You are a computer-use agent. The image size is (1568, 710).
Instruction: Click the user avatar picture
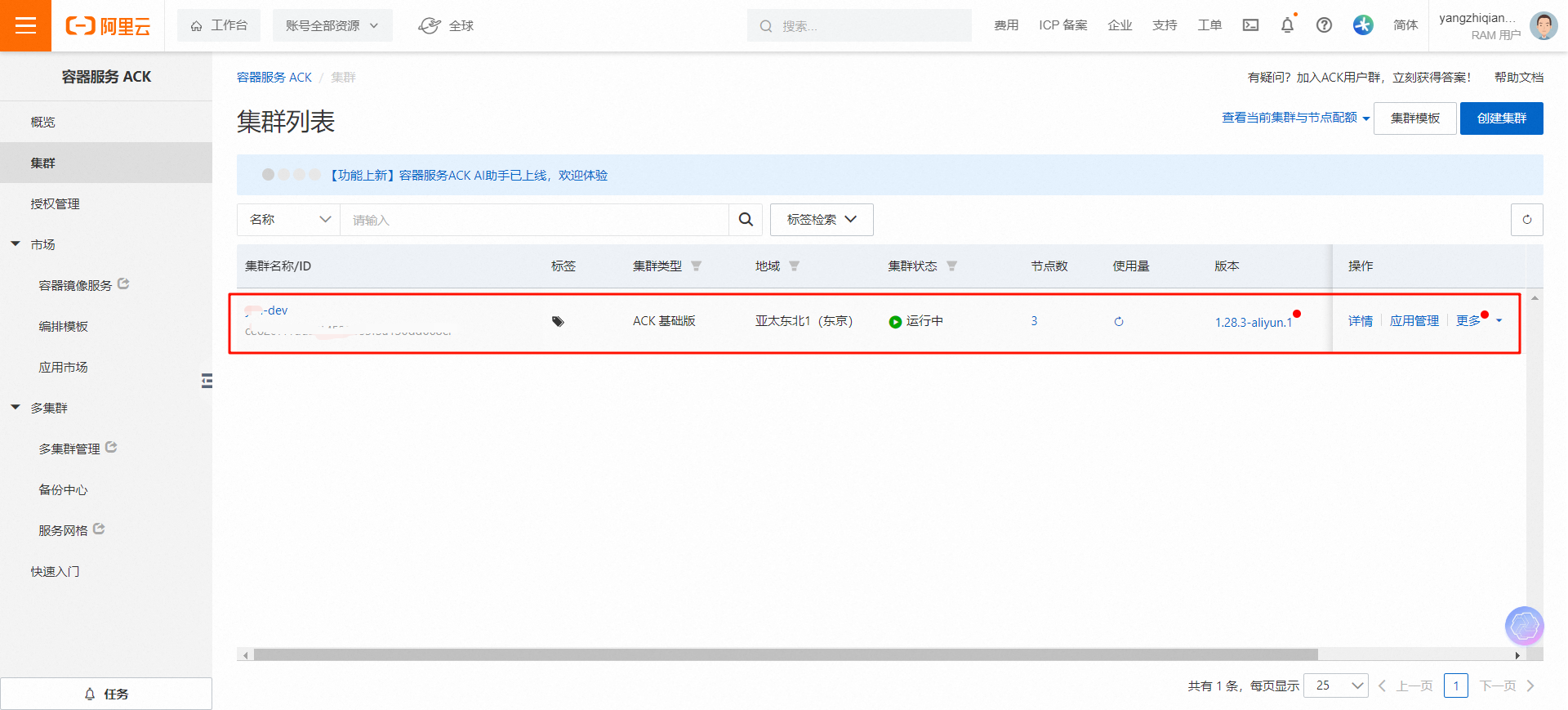[1543, 25]
